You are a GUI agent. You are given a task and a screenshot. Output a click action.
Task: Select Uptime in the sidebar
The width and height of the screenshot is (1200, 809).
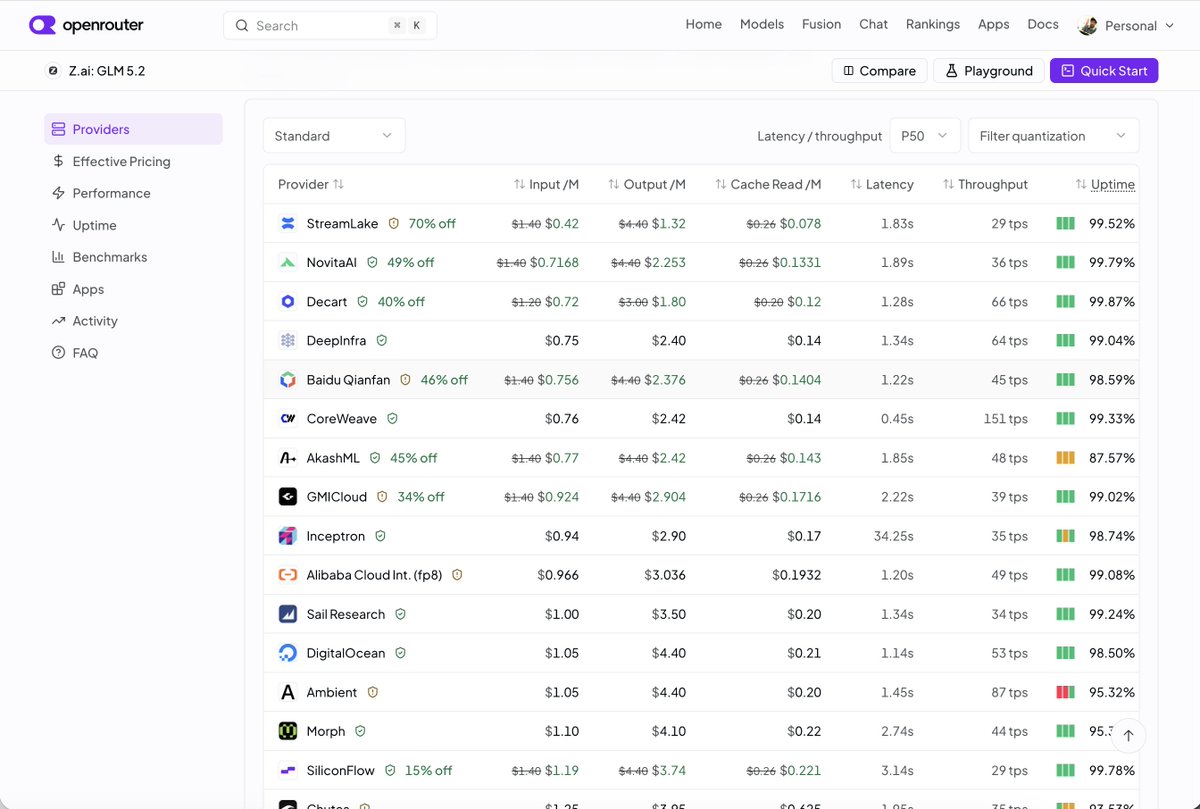point(133,225)
